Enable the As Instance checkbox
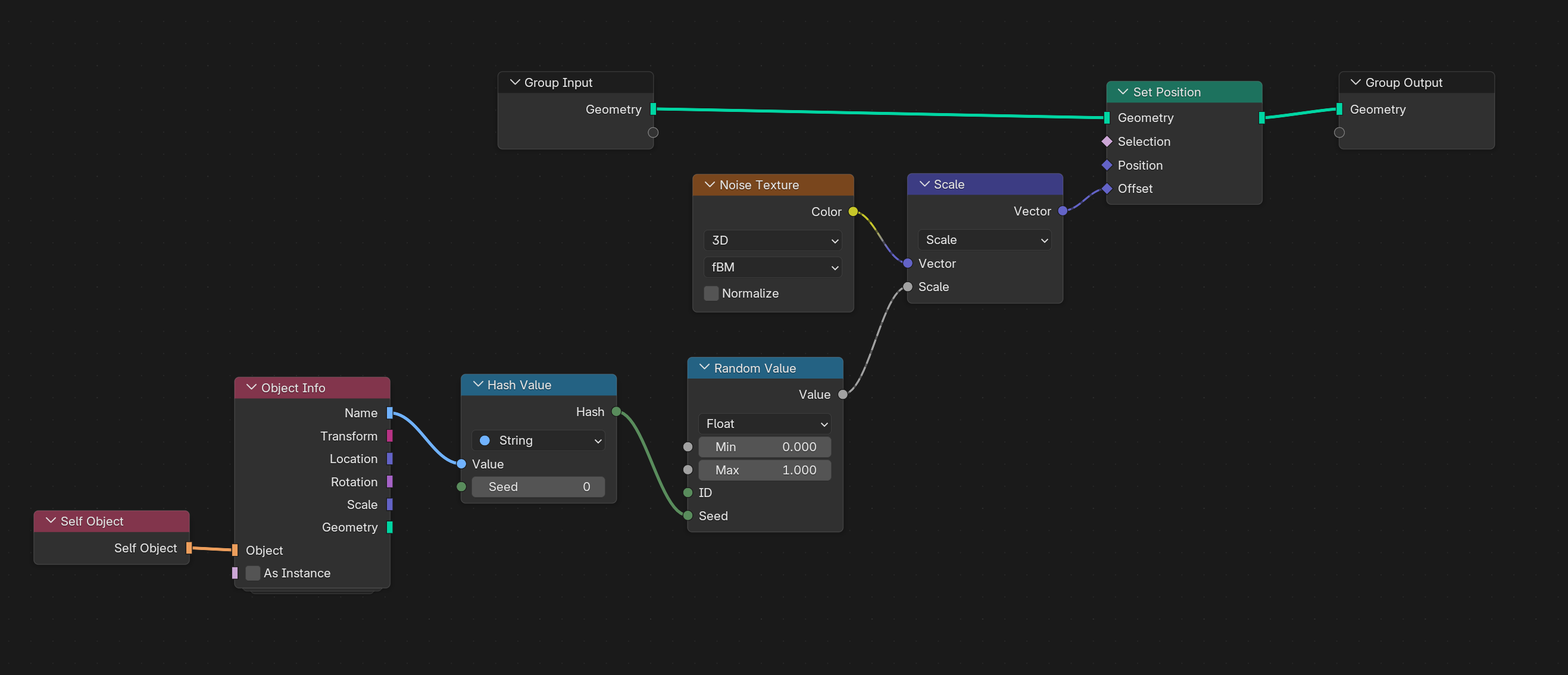Screen dimensions: 1568x675 coord(252,573)
